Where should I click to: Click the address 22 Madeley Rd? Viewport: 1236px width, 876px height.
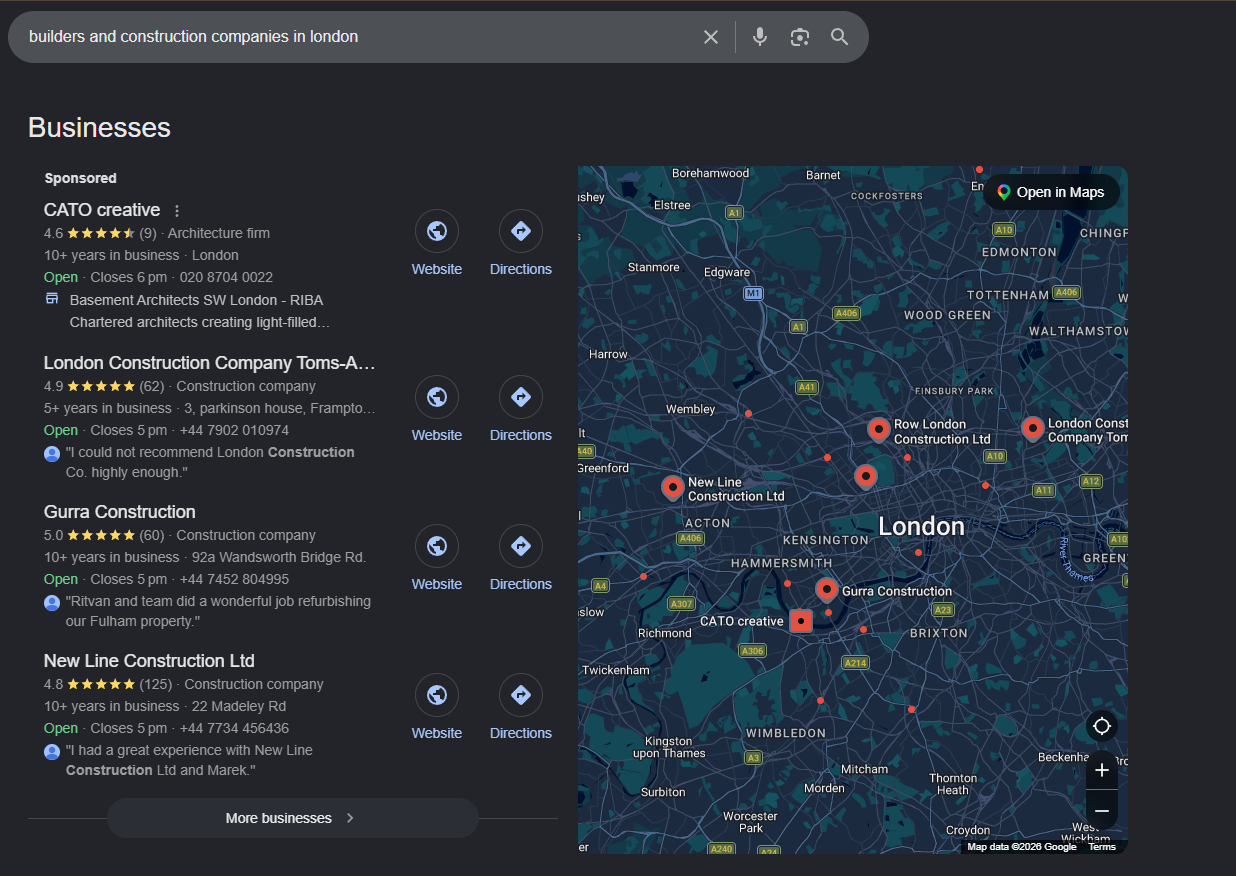[x=239, y=706]
